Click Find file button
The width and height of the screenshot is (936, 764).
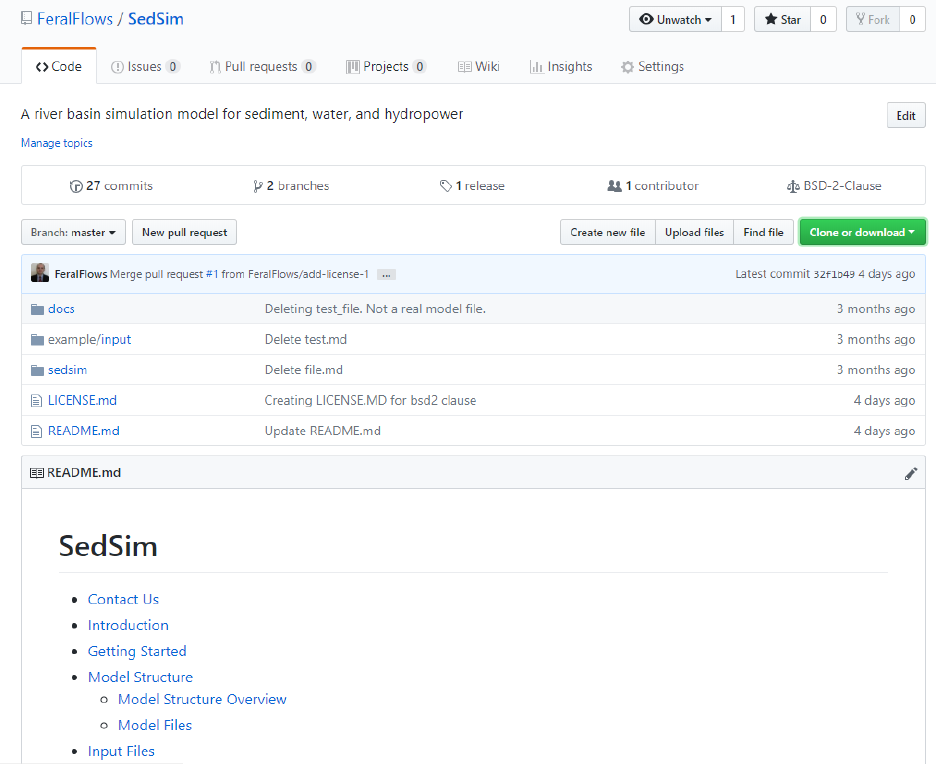click(763, 232)
